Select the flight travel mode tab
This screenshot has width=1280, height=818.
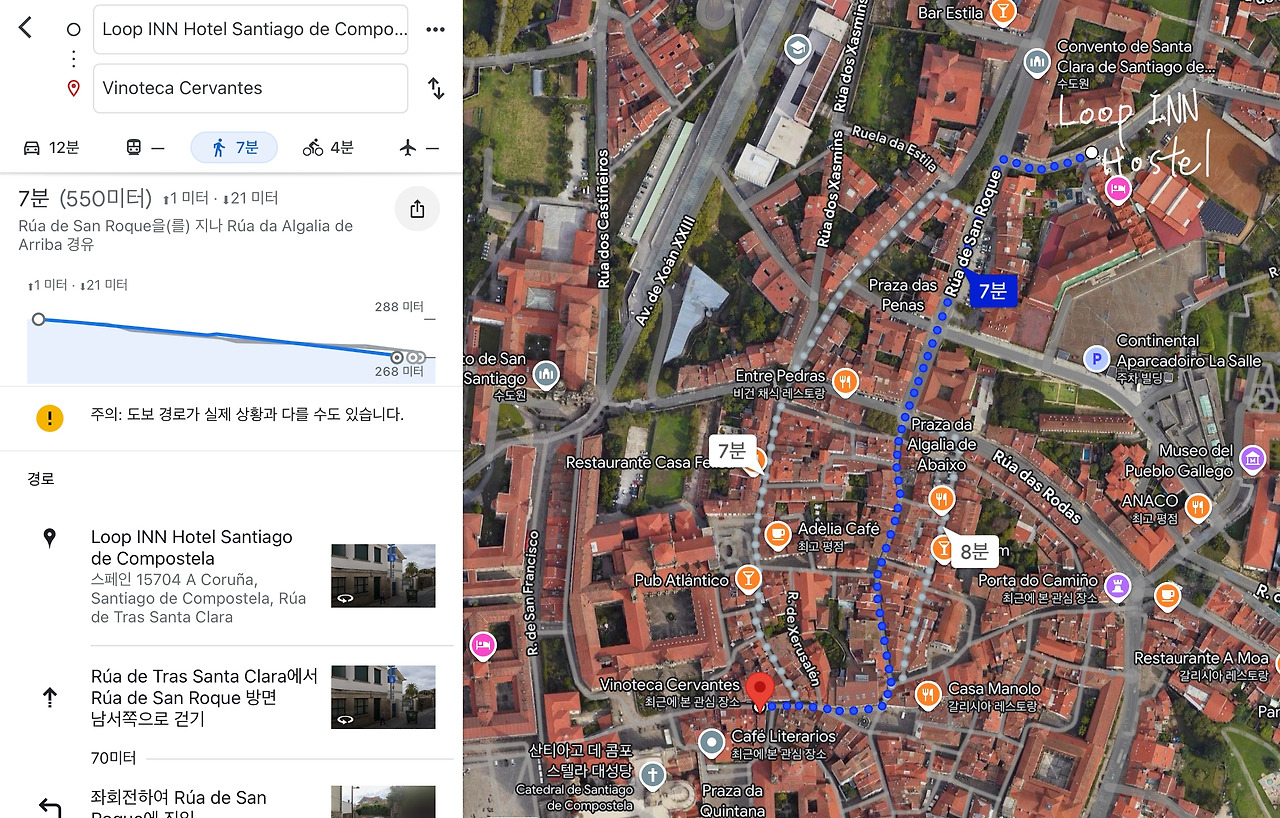[x=419, y=148]
